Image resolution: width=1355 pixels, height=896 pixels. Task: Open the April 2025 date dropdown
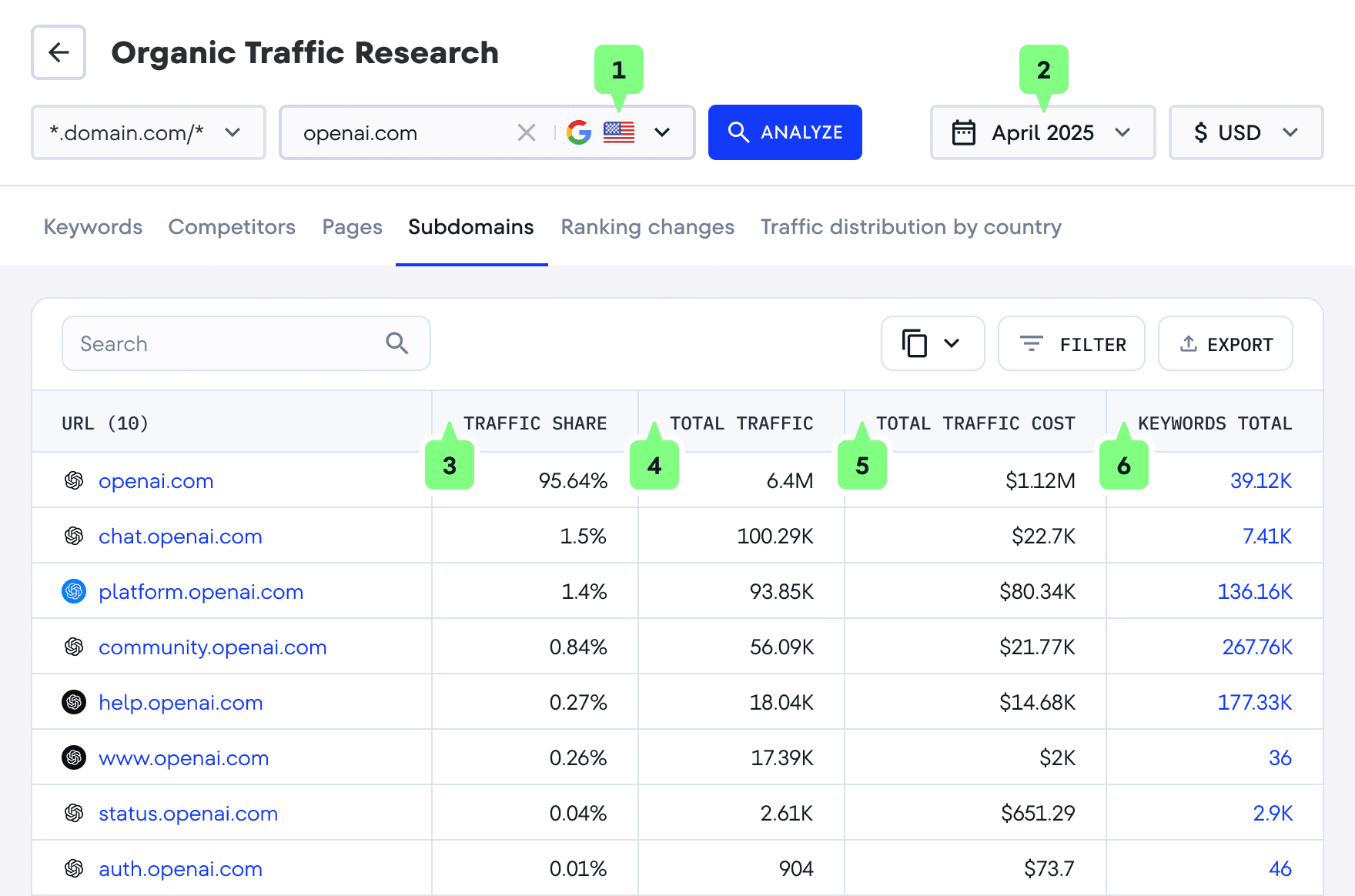[x=1042, y=132]
